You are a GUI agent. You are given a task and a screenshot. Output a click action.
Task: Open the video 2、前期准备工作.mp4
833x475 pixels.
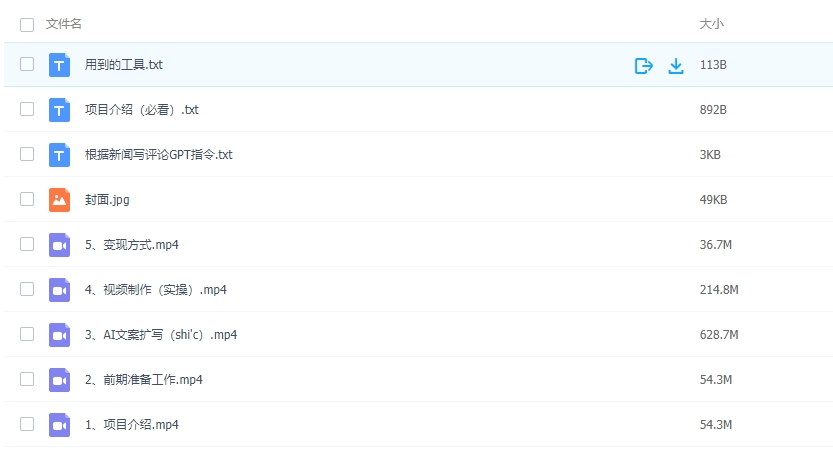(x=144, y=380)
